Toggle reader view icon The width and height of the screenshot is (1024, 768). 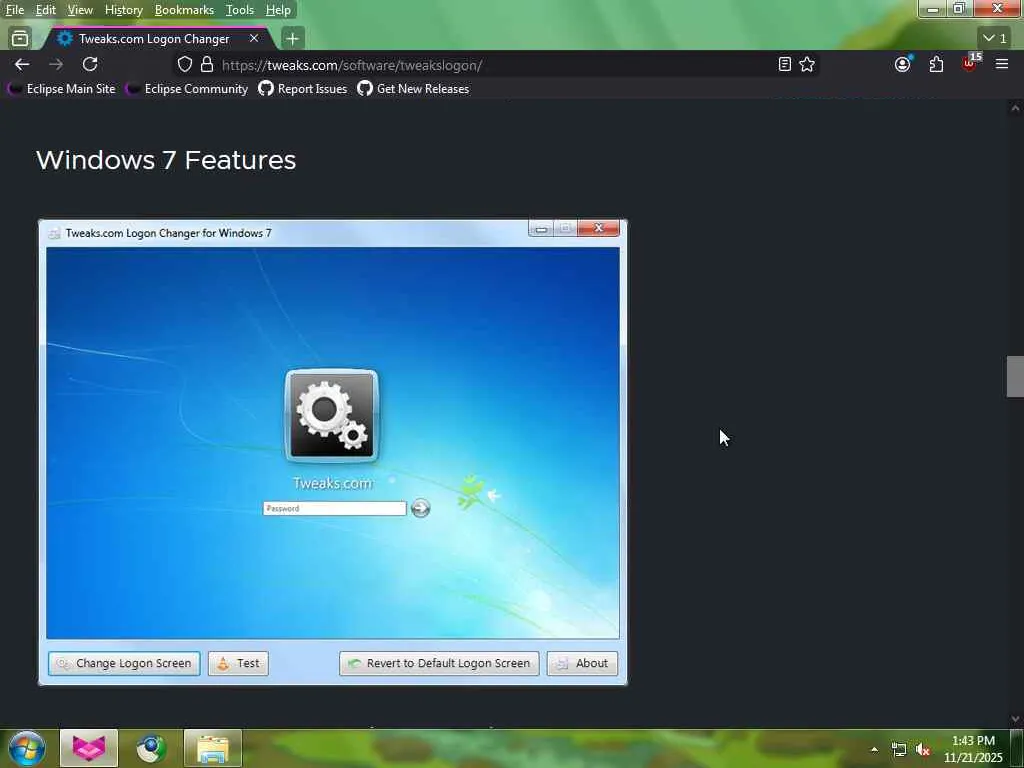point(785,64)
